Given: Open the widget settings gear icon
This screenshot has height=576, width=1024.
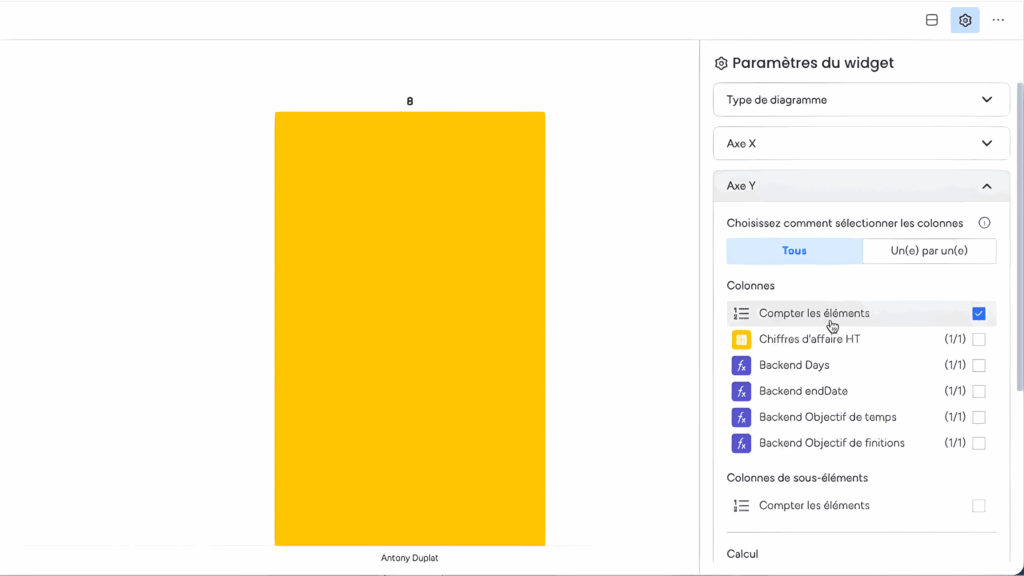Looking at the screenshot, I should tap(965, 20).
